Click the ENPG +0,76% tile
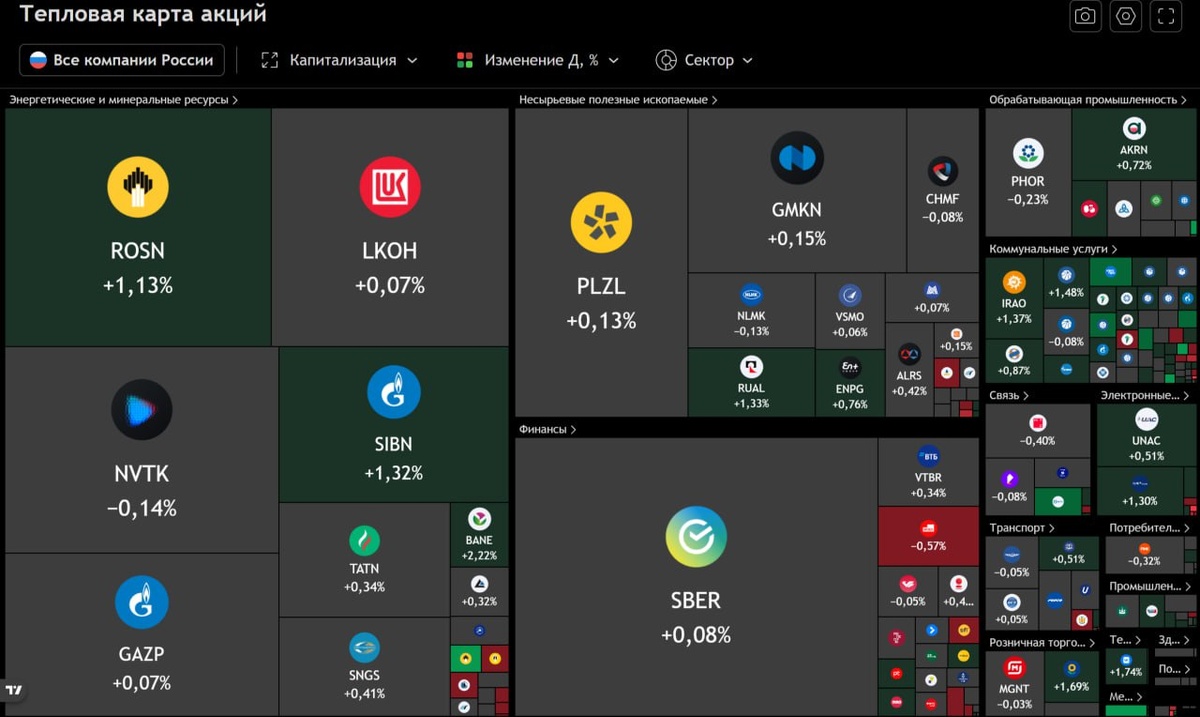This screenshot has height=717, width=1200. click(850, 383)
